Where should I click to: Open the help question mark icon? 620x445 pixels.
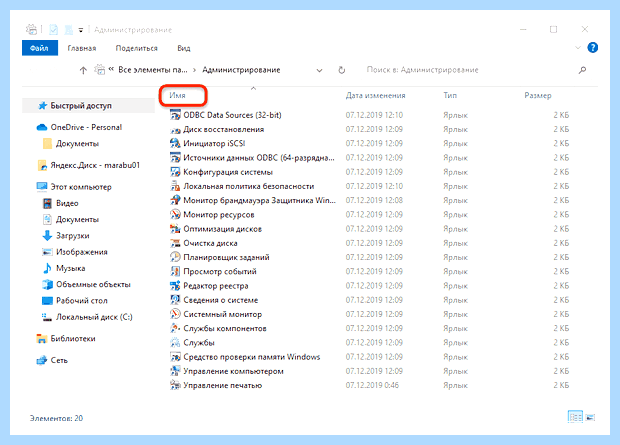(x=592, y=48)
